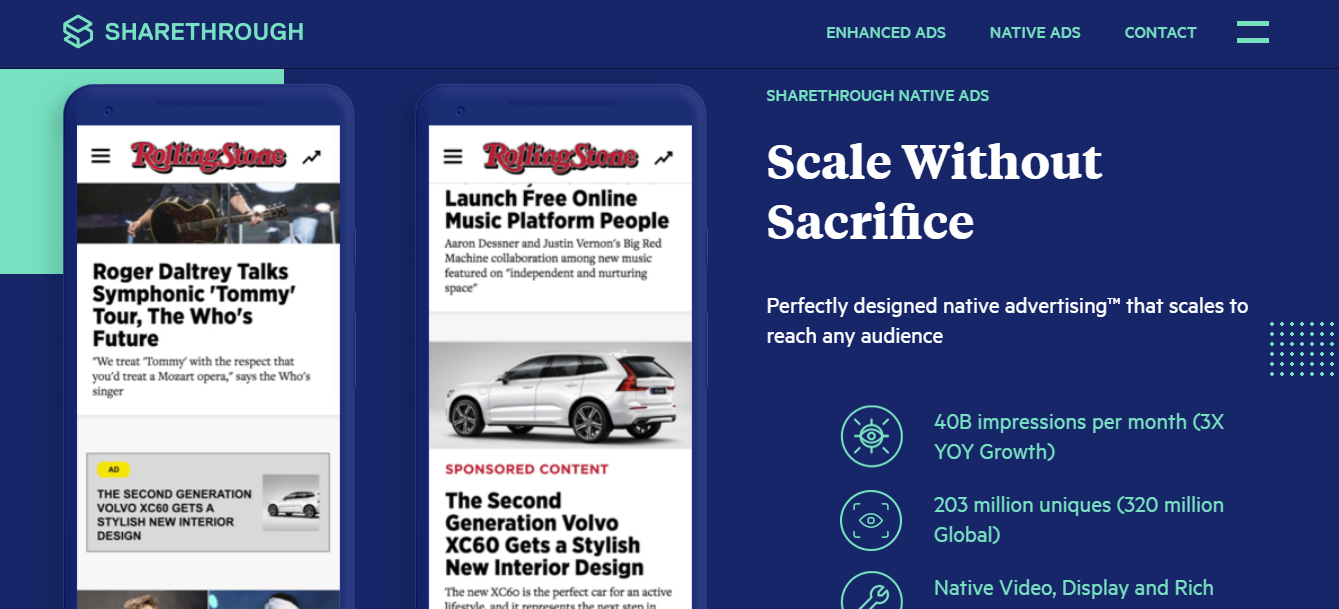
Task: Open the Second Generation Volvo sponsored headline
Action: (544, 534)
